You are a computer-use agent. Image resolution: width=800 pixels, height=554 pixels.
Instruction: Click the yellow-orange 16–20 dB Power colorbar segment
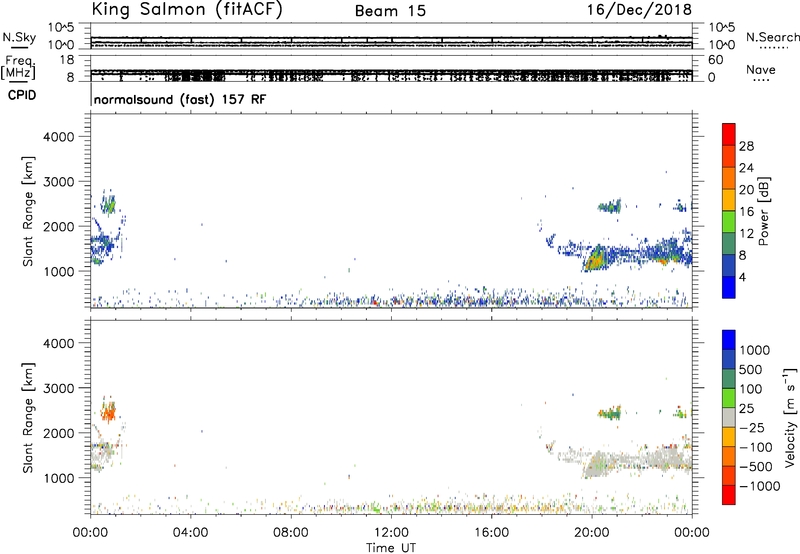[x=729, y=200]
